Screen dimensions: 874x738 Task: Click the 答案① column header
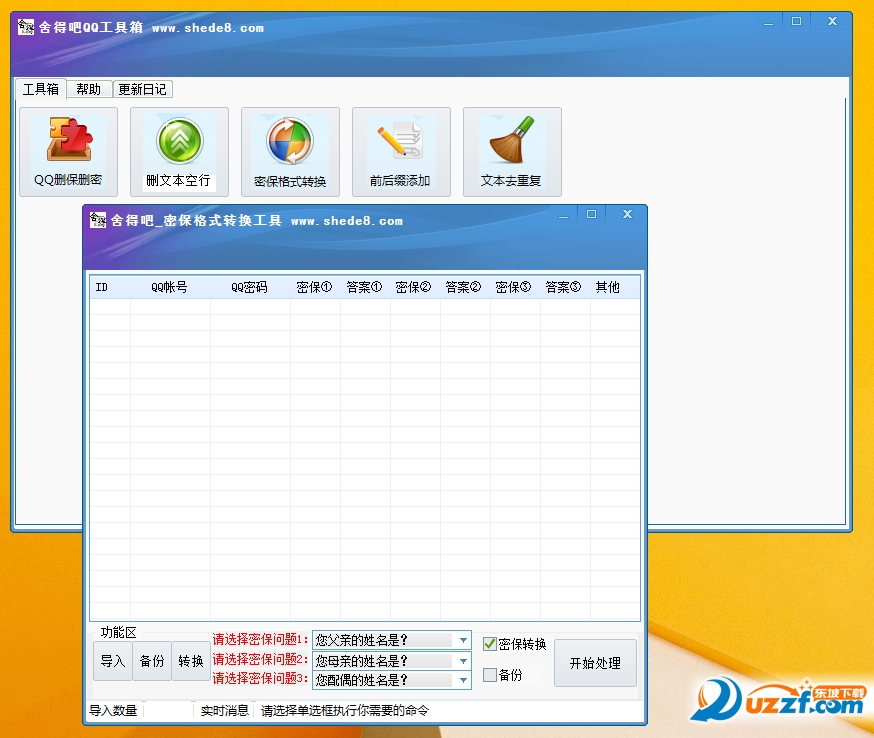click(365, 287)
